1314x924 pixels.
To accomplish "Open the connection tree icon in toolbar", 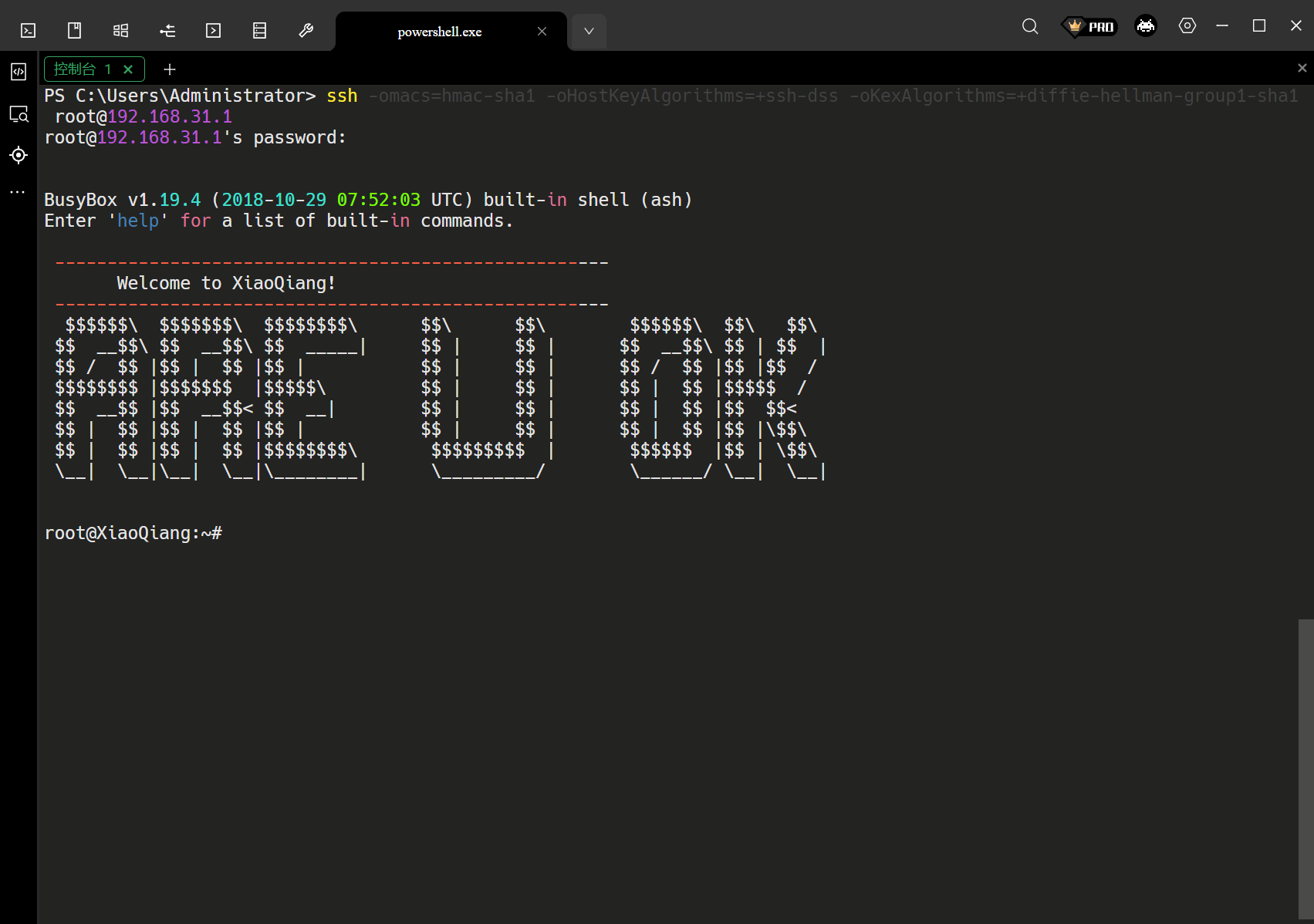I will coord(167,31).
